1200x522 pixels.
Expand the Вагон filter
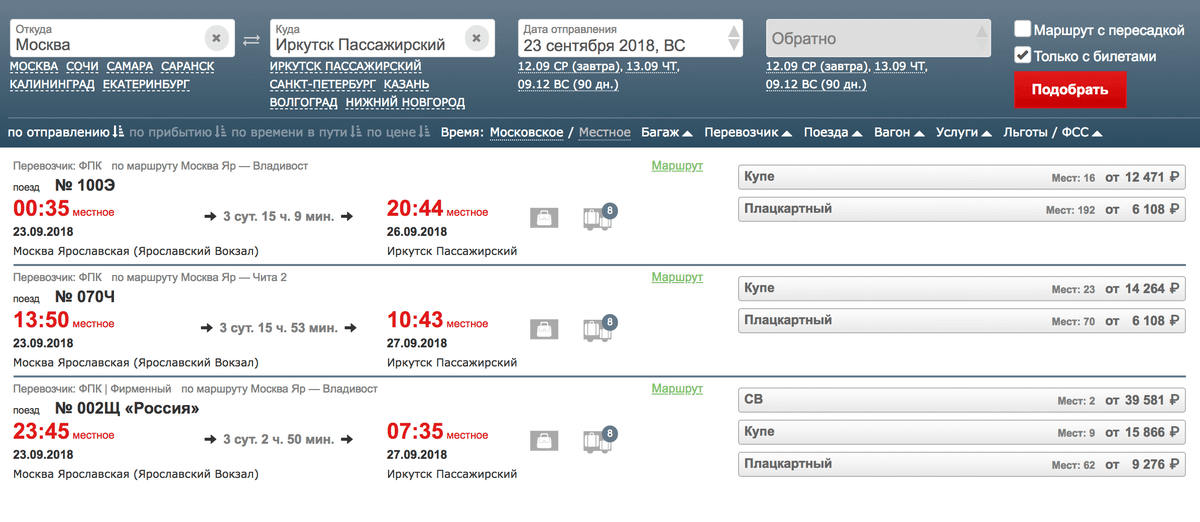click(x=898, y=132)
